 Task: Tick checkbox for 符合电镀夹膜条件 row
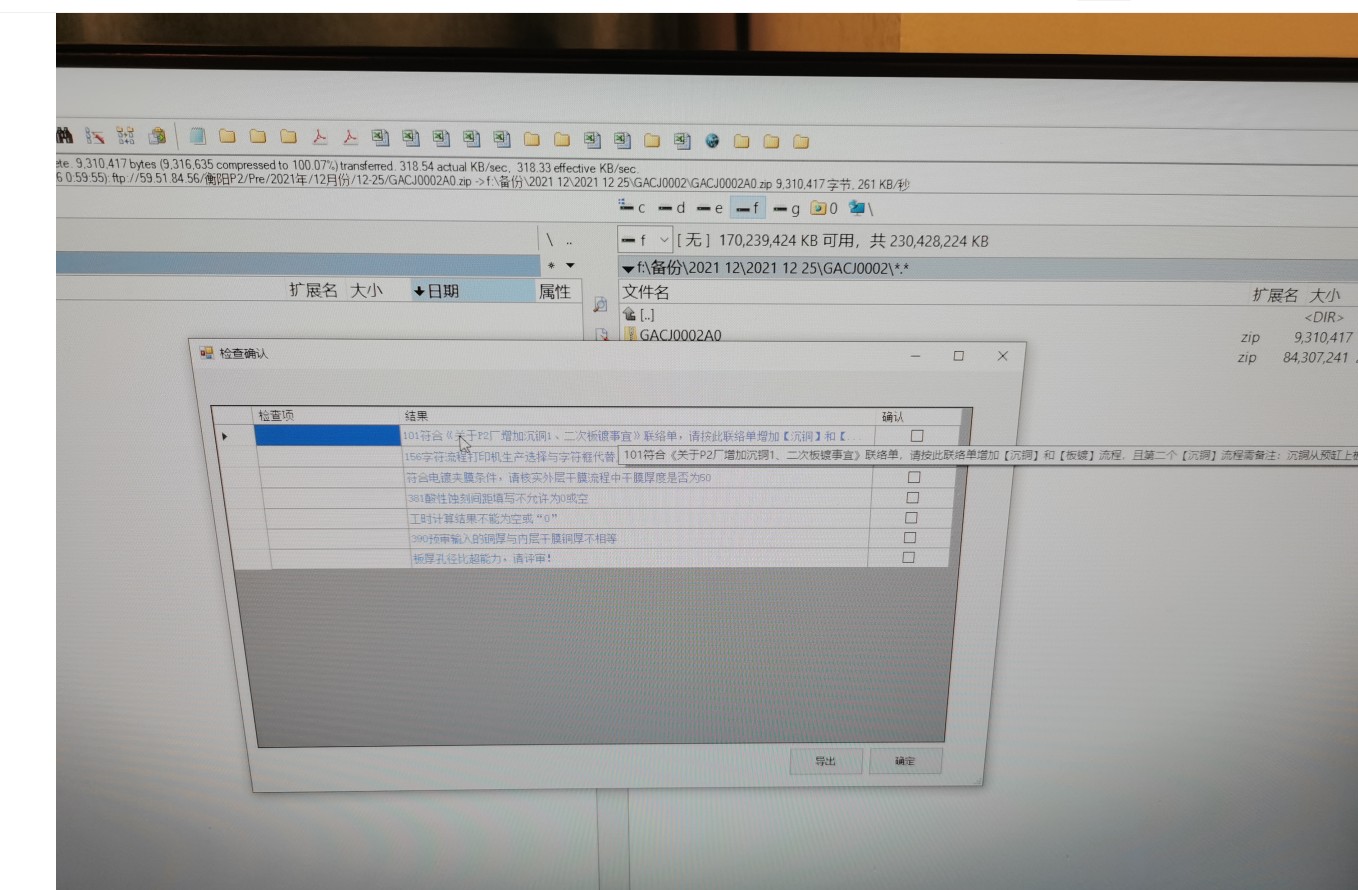click(913, 477)
